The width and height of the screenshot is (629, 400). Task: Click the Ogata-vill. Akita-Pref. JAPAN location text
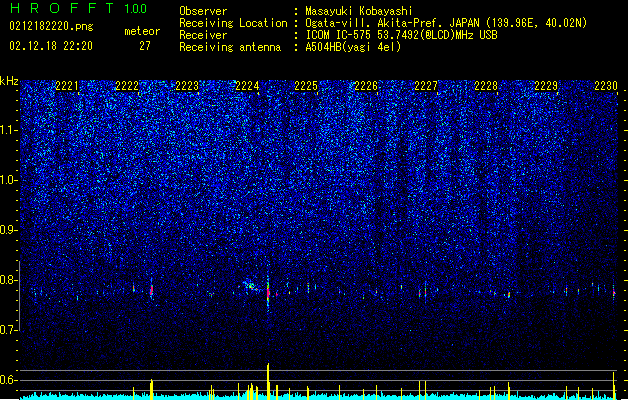click(446, 23)
